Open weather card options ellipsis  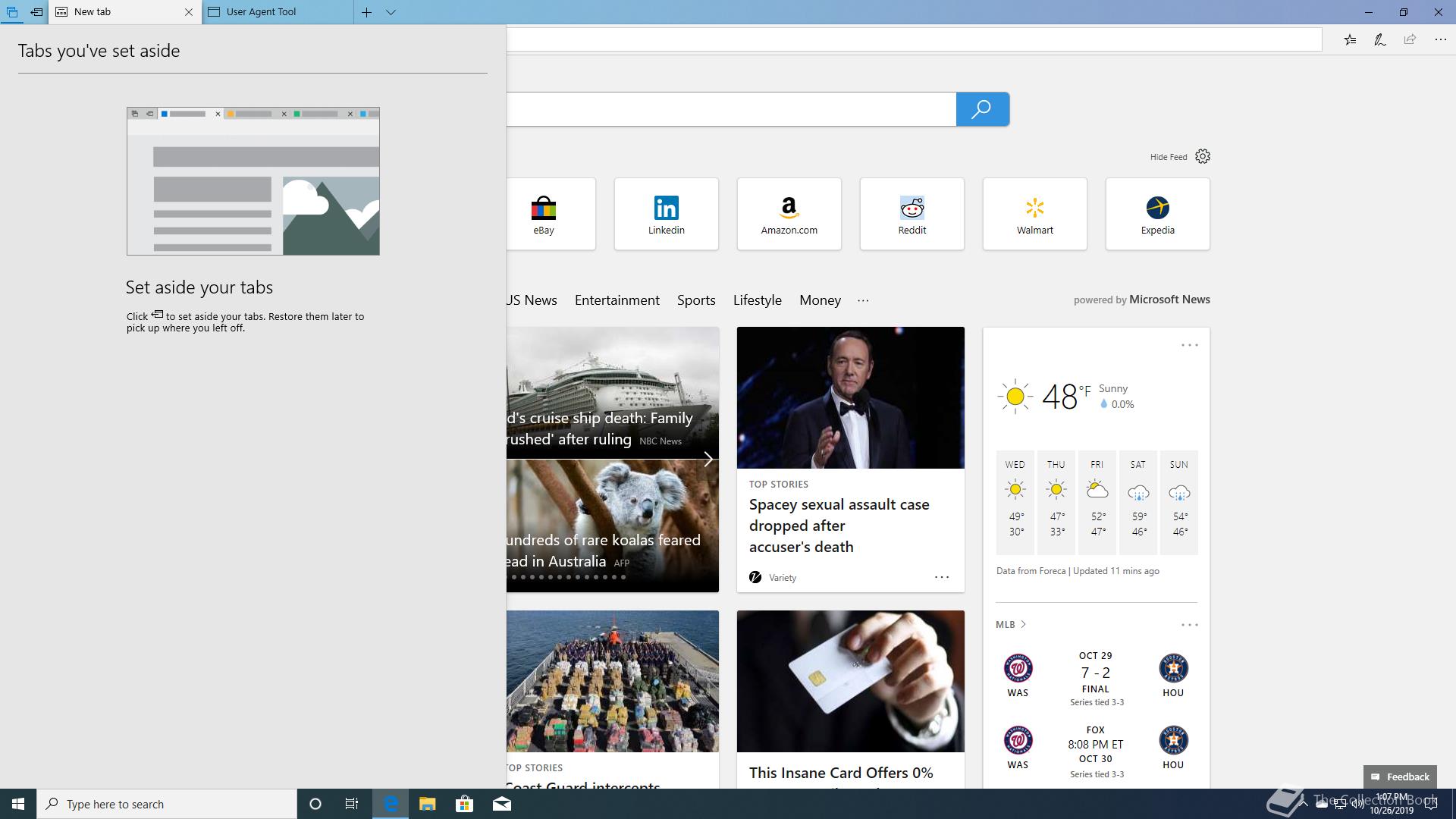coord(1189,345)
